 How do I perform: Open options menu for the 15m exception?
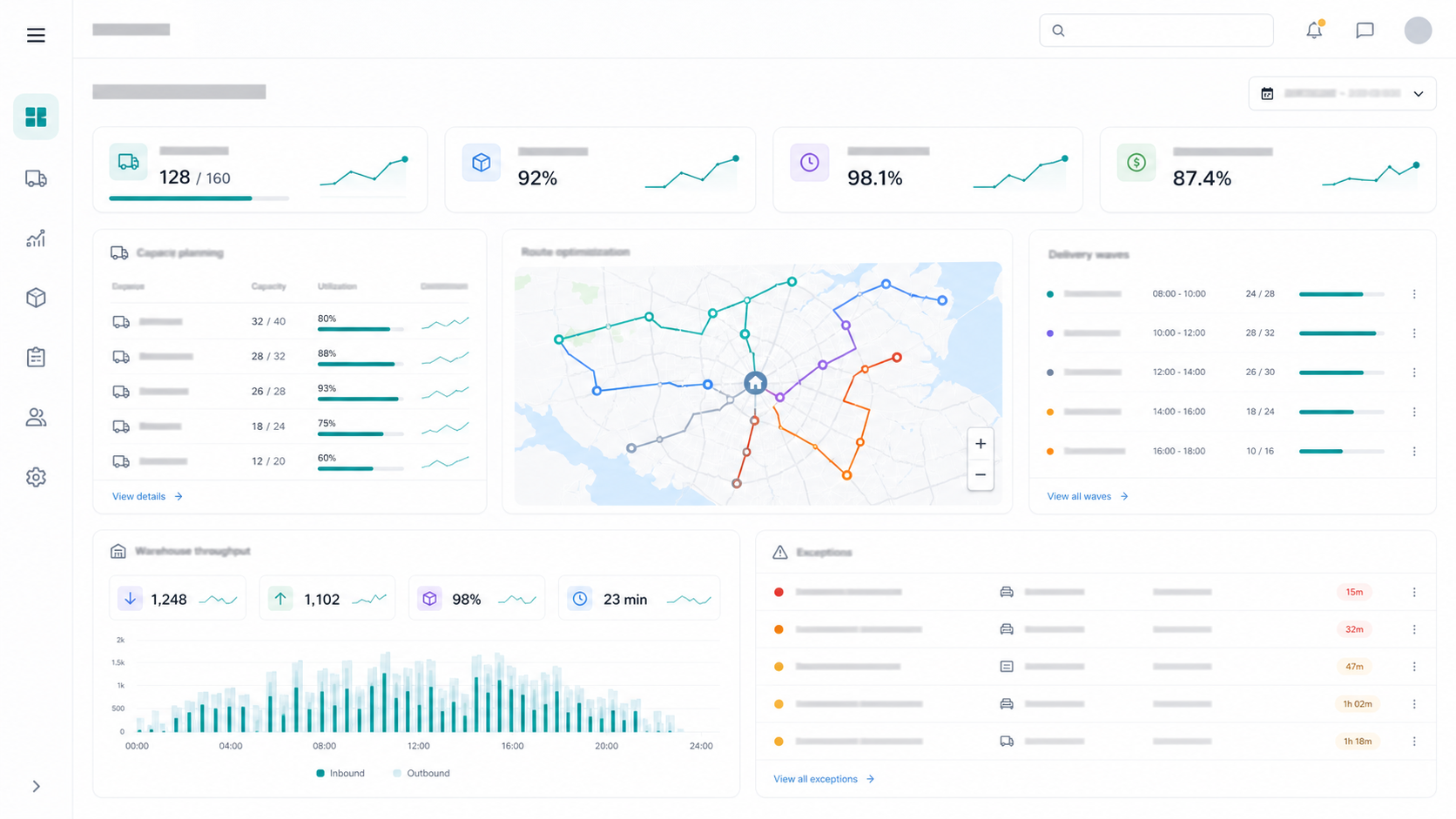click(x=1414, y=592)
